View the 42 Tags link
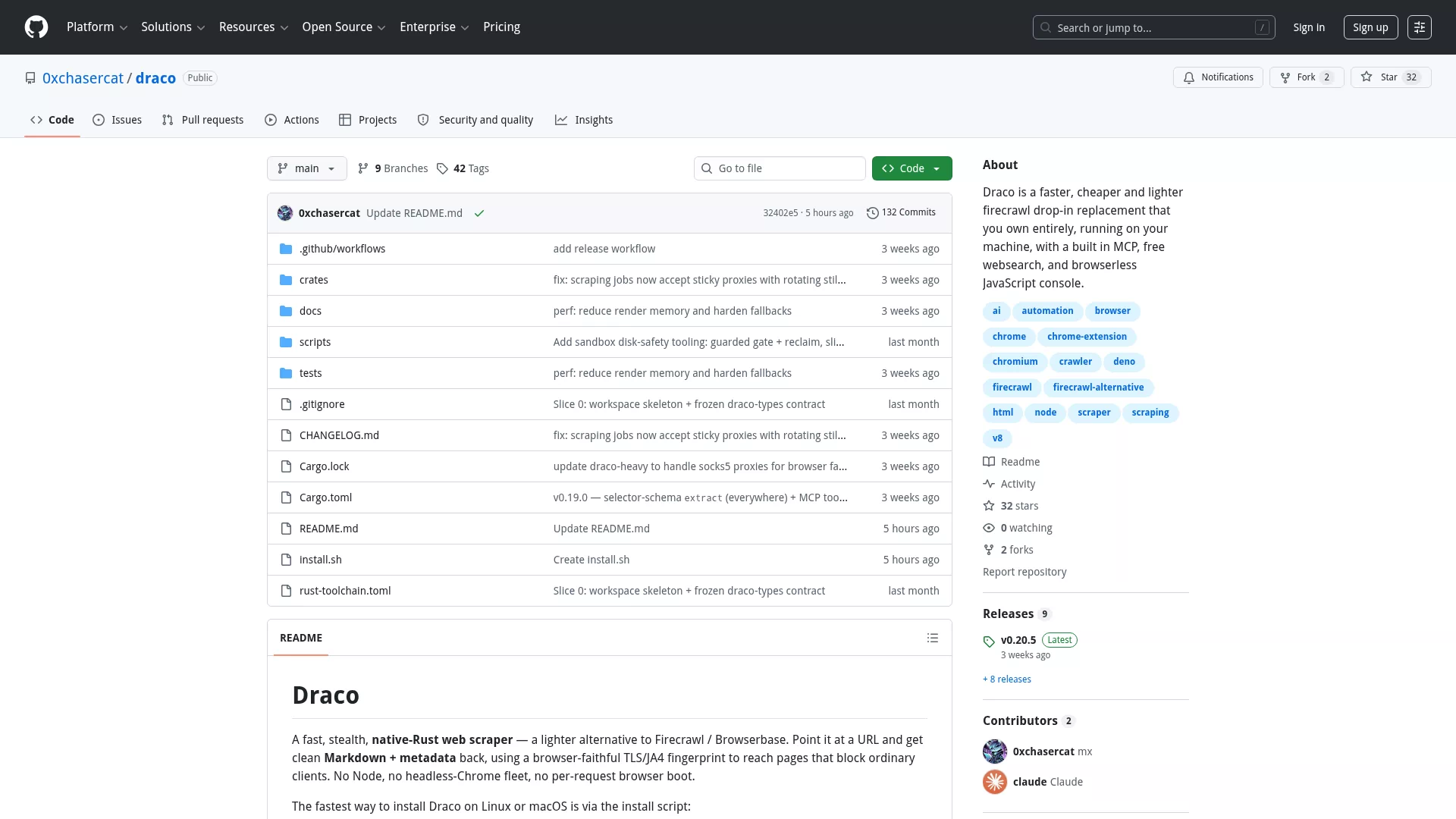1456x819 pixels. tap(463, 168)
